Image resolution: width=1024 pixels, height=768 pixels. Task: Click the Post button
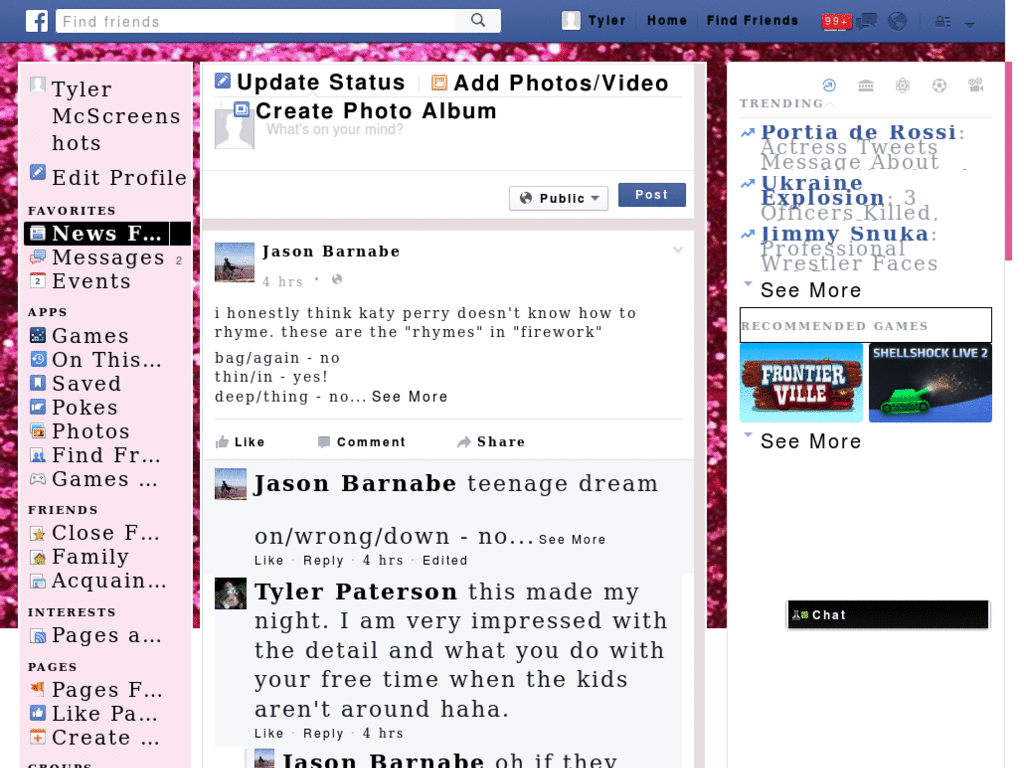point(652,195)
